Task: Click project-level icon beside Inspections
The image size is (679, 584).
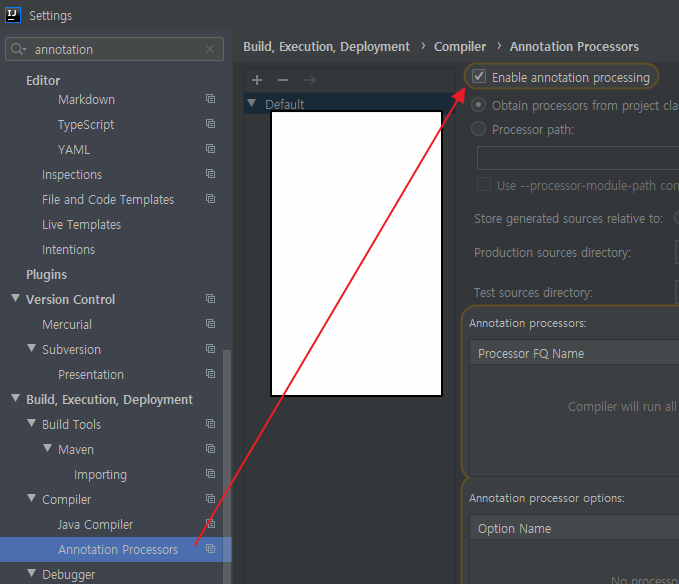Action: point(210,174)
